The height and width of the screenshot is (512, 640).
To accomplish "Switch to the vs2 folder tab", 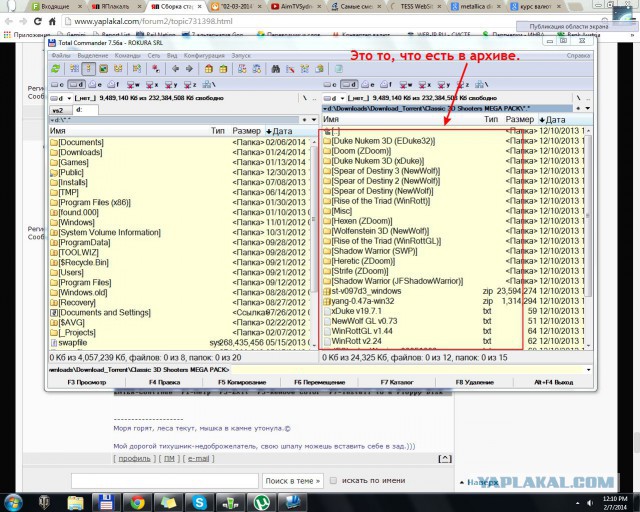I will [58, 110].
